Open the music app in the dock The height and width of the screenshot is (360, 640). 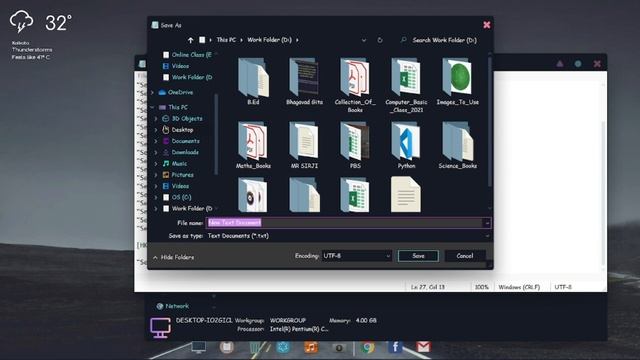click(311, 347)
